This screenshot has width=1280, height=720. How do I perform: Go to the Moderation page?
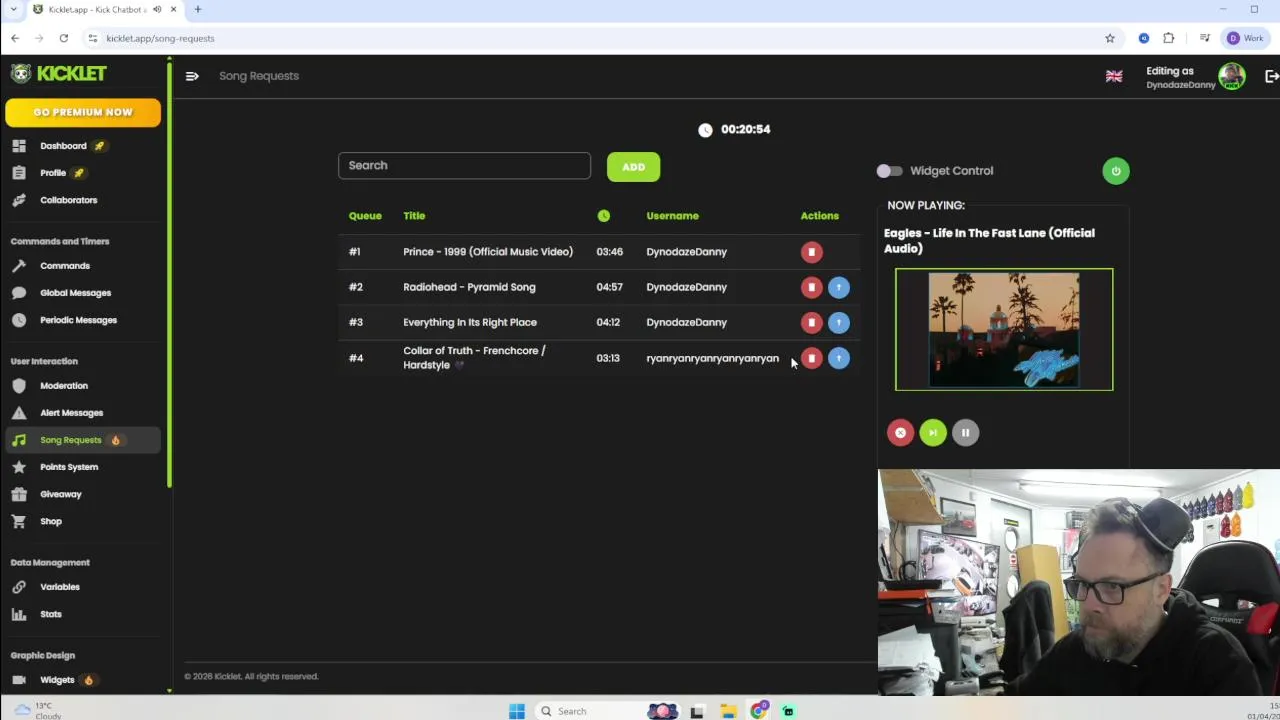pos(63,386)
